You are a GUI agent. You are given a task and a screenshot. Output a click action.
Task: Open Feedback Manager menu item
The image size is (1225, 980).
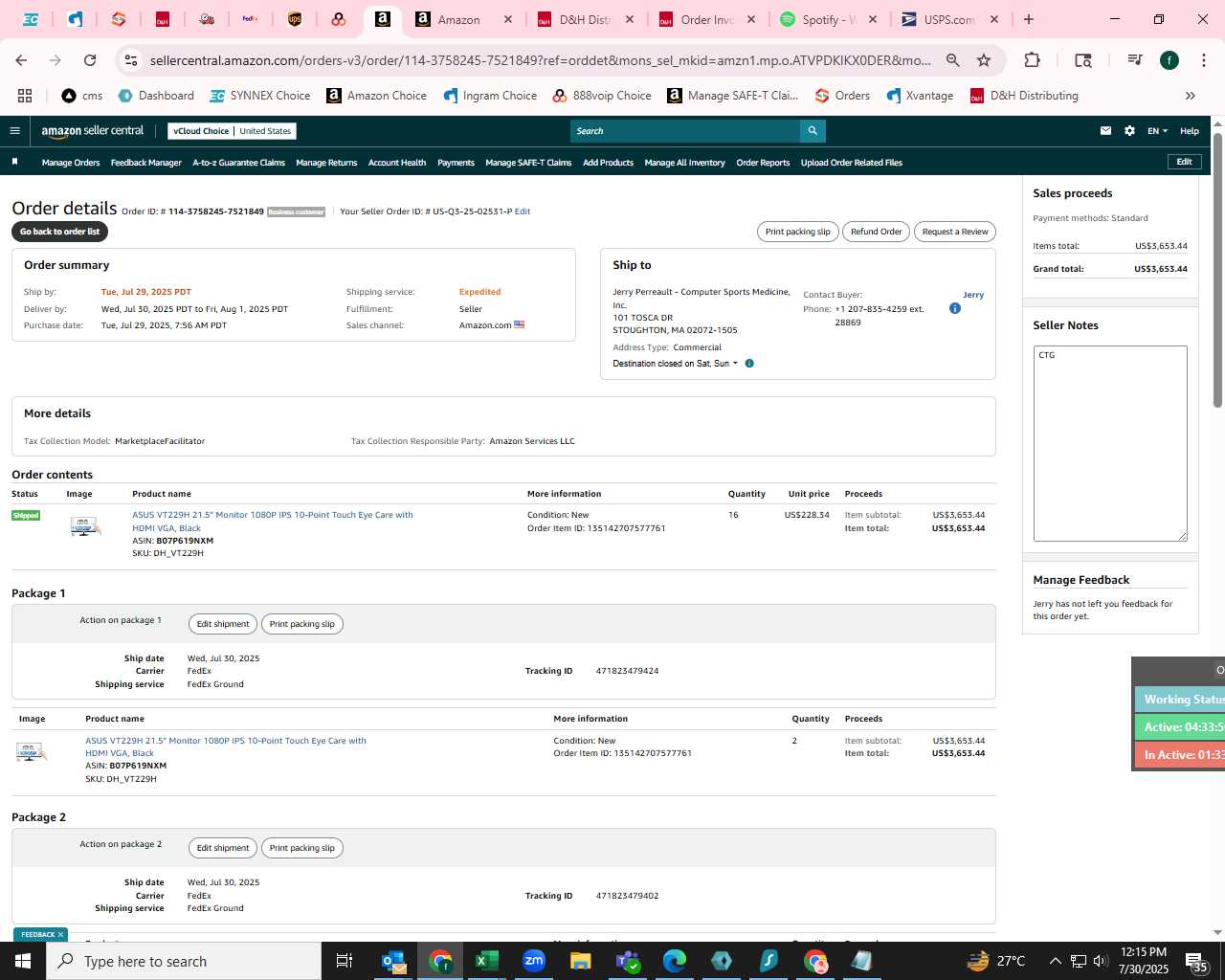click(x=146, y=163)
